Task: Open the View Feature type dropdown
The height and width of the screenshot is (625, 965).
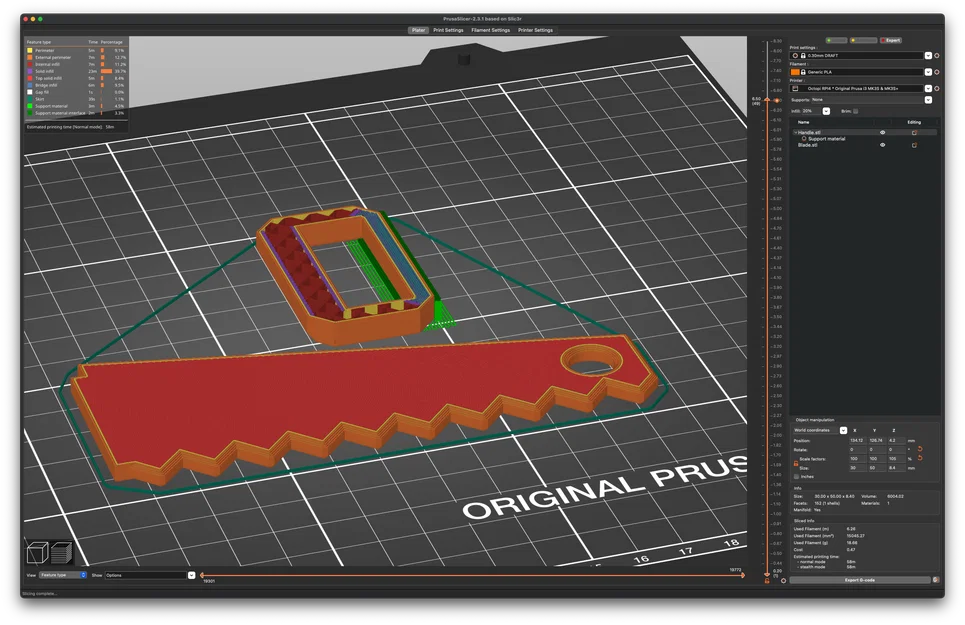Action: pos(63,575)
